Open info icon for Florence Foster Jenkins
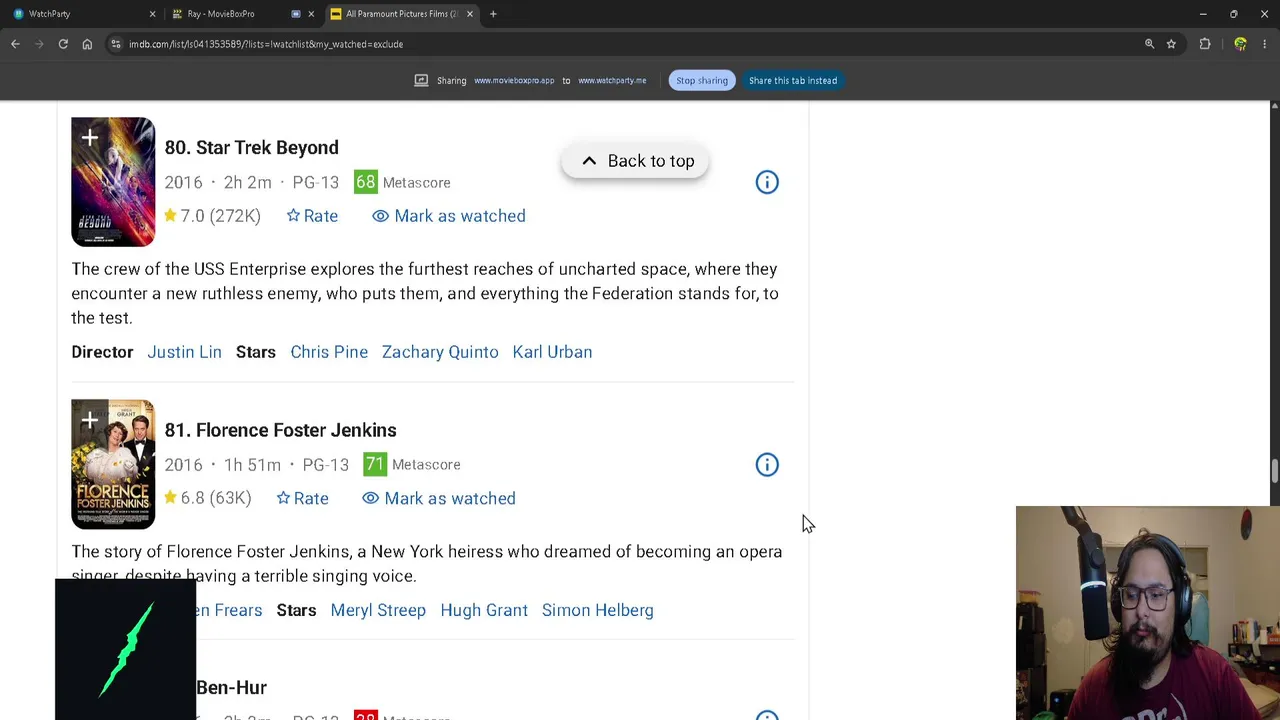This screenshot has width=1280, height=720. click(767, 464)
